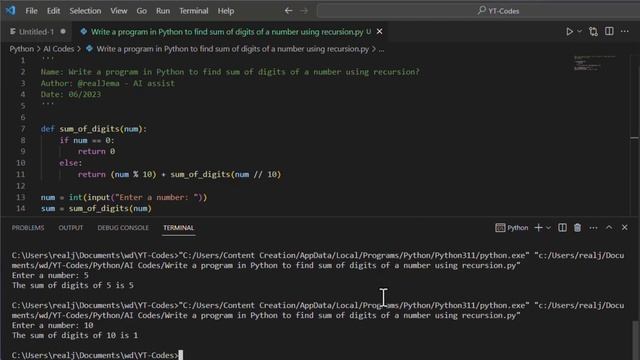Click the Python terminal label

pyautogui.click(x=511, y=228)
